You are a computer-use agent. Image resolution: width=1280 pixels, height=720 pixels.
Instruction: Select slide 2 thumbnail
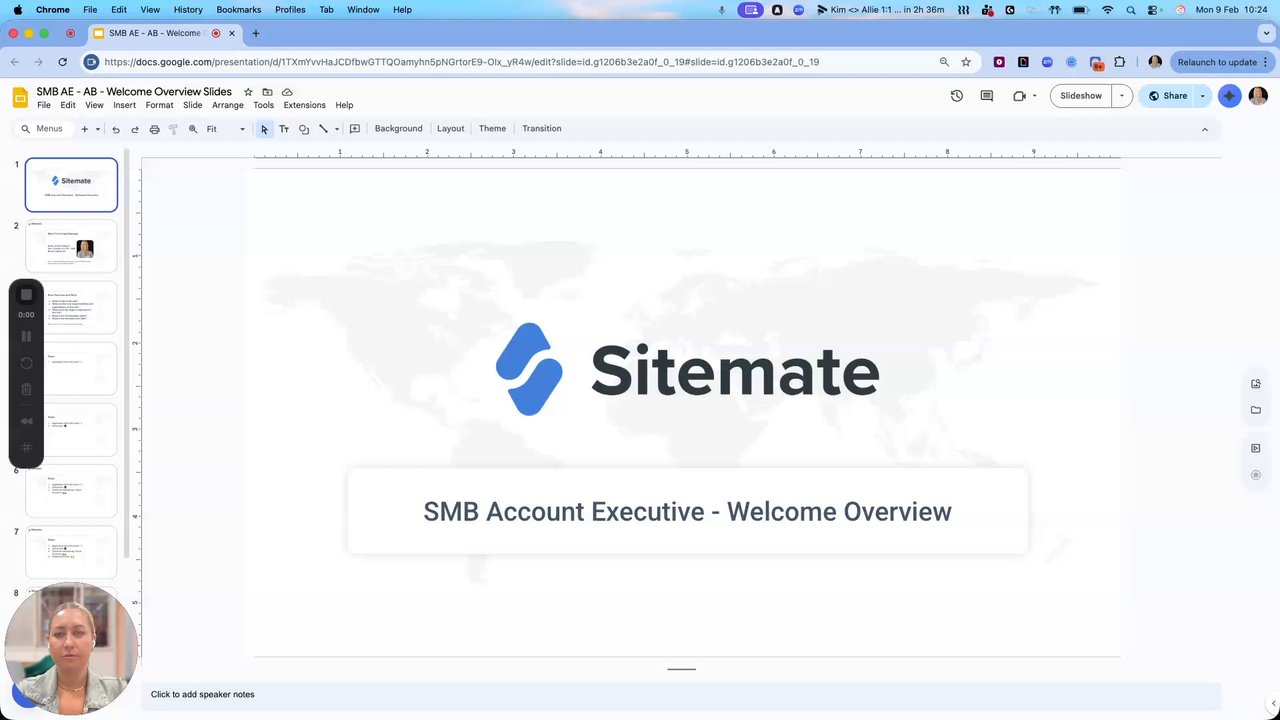tap(71, 246)
